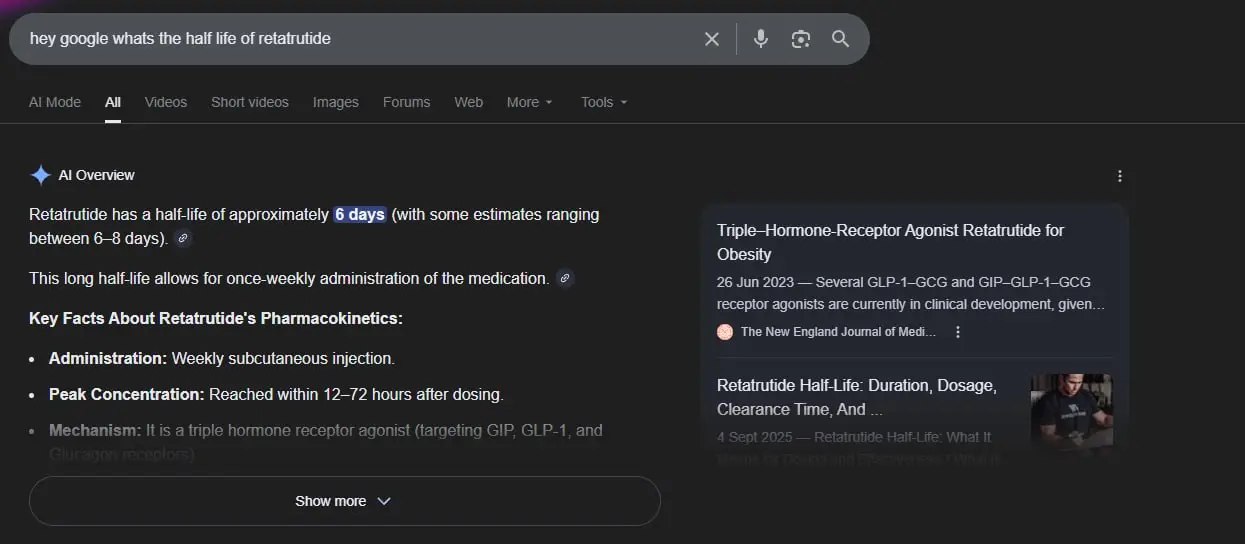Start voice search with microphone icon
1245x544 pixels.
[761, 39]
